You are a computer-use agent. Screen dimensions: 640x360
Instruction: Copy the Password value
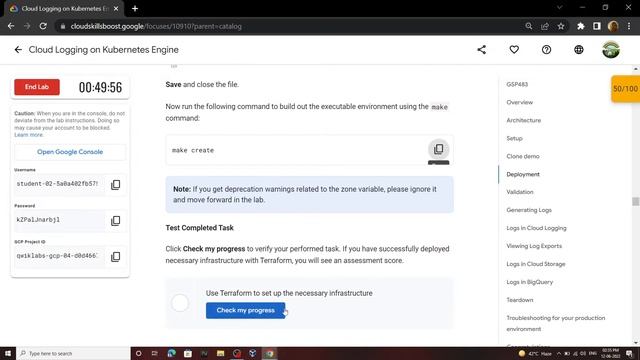(116, 220)
